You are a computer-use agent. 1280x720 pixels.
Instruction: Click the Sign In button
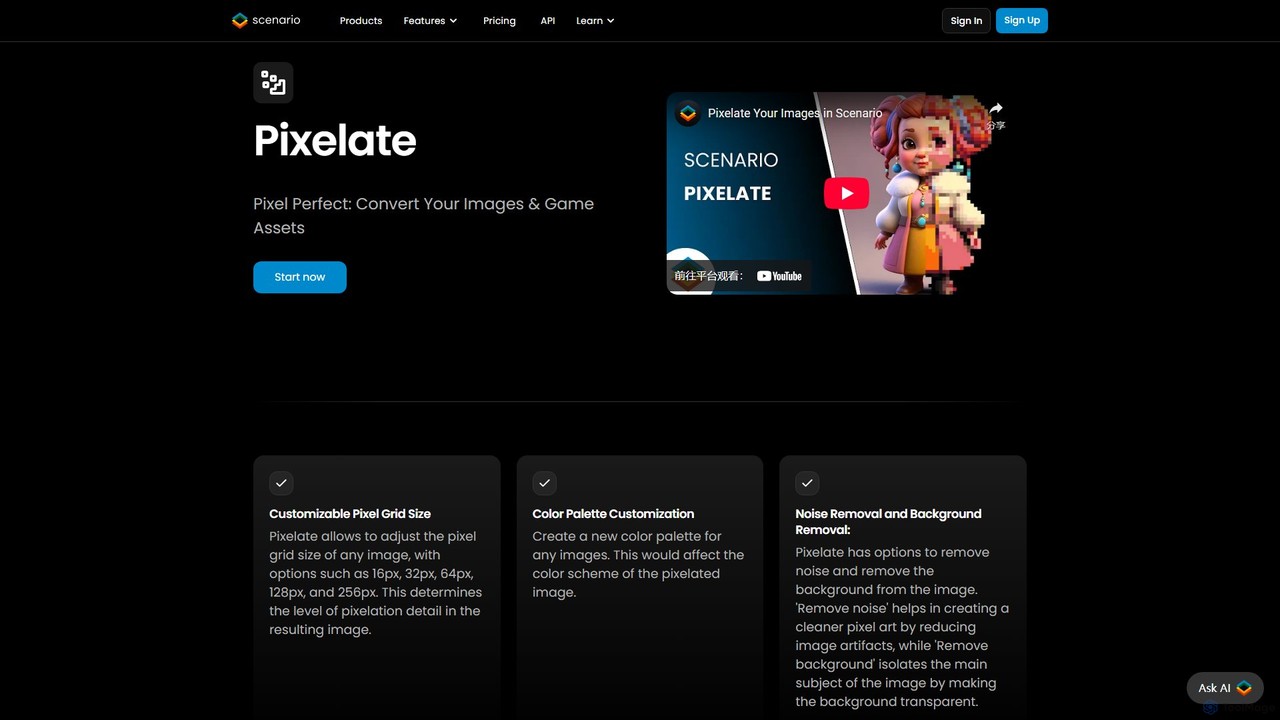tap(966, 20)
